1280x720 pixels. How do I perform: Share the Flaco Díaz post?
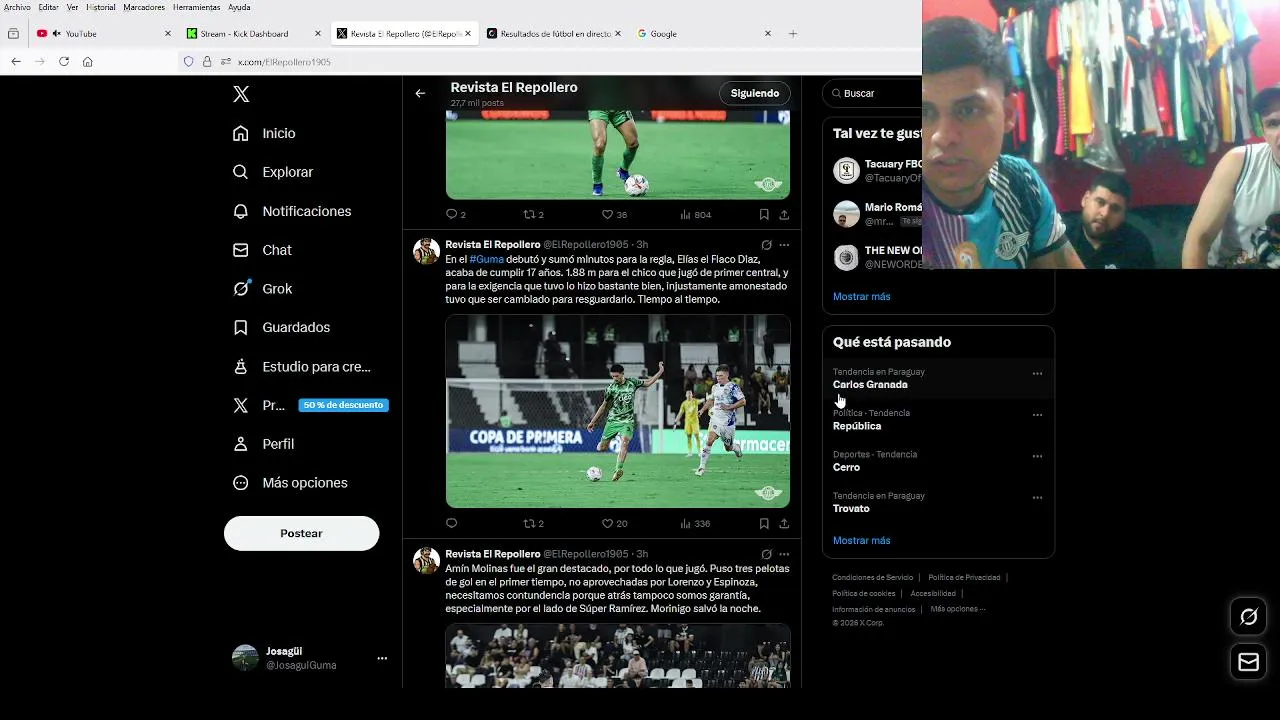tap(784, 523)
